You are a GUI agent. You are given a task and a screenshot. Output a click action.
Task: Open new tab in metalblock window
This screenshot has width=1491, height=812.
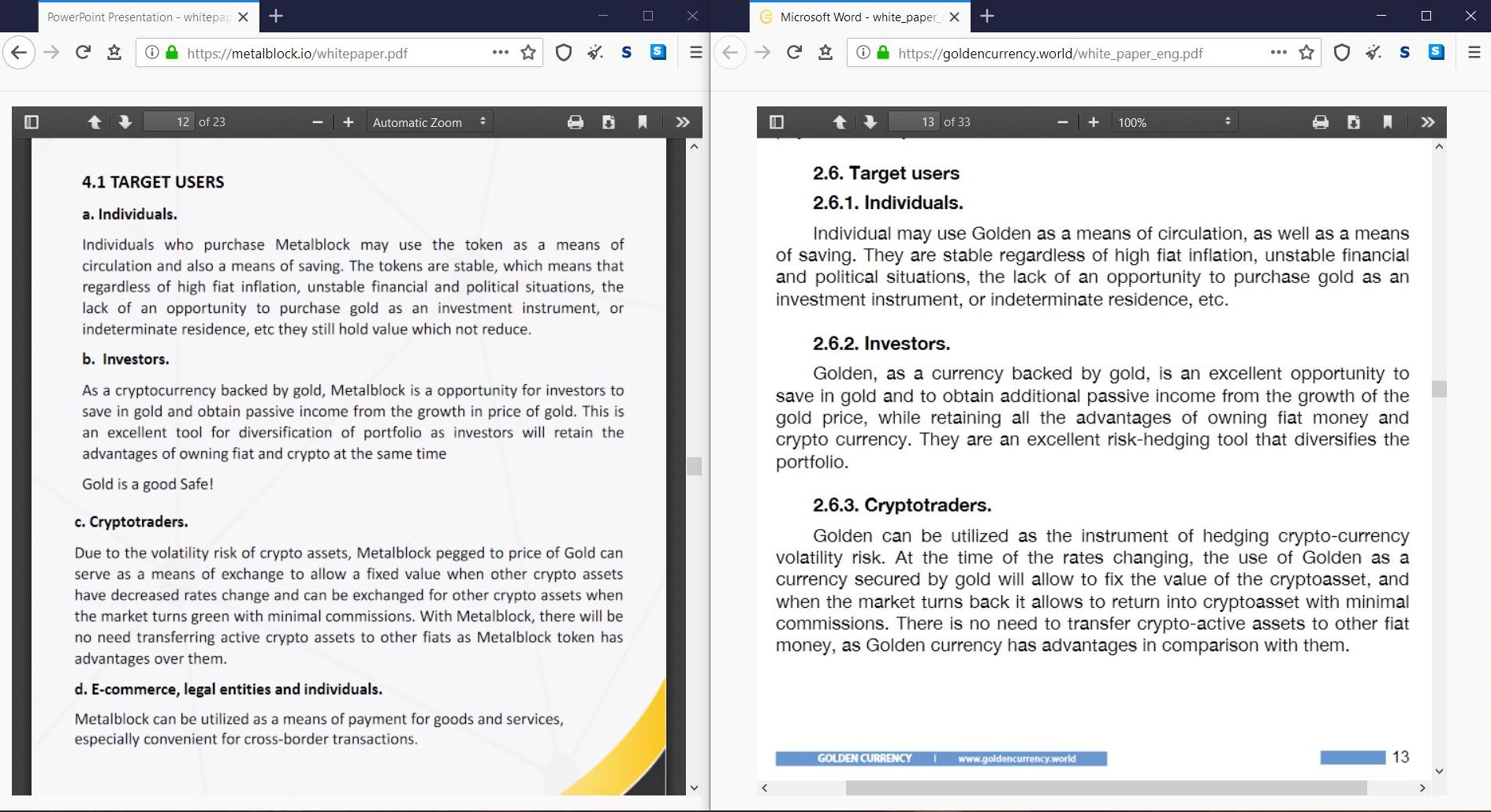coord(276,16)
